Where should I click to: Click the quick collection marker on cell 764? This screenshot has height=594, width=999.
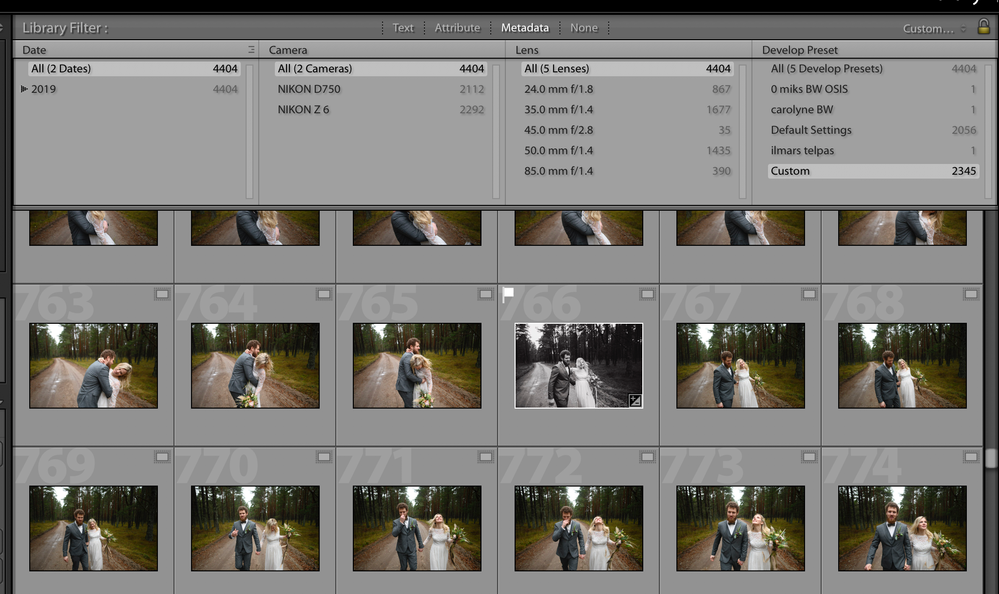point(324,294)
